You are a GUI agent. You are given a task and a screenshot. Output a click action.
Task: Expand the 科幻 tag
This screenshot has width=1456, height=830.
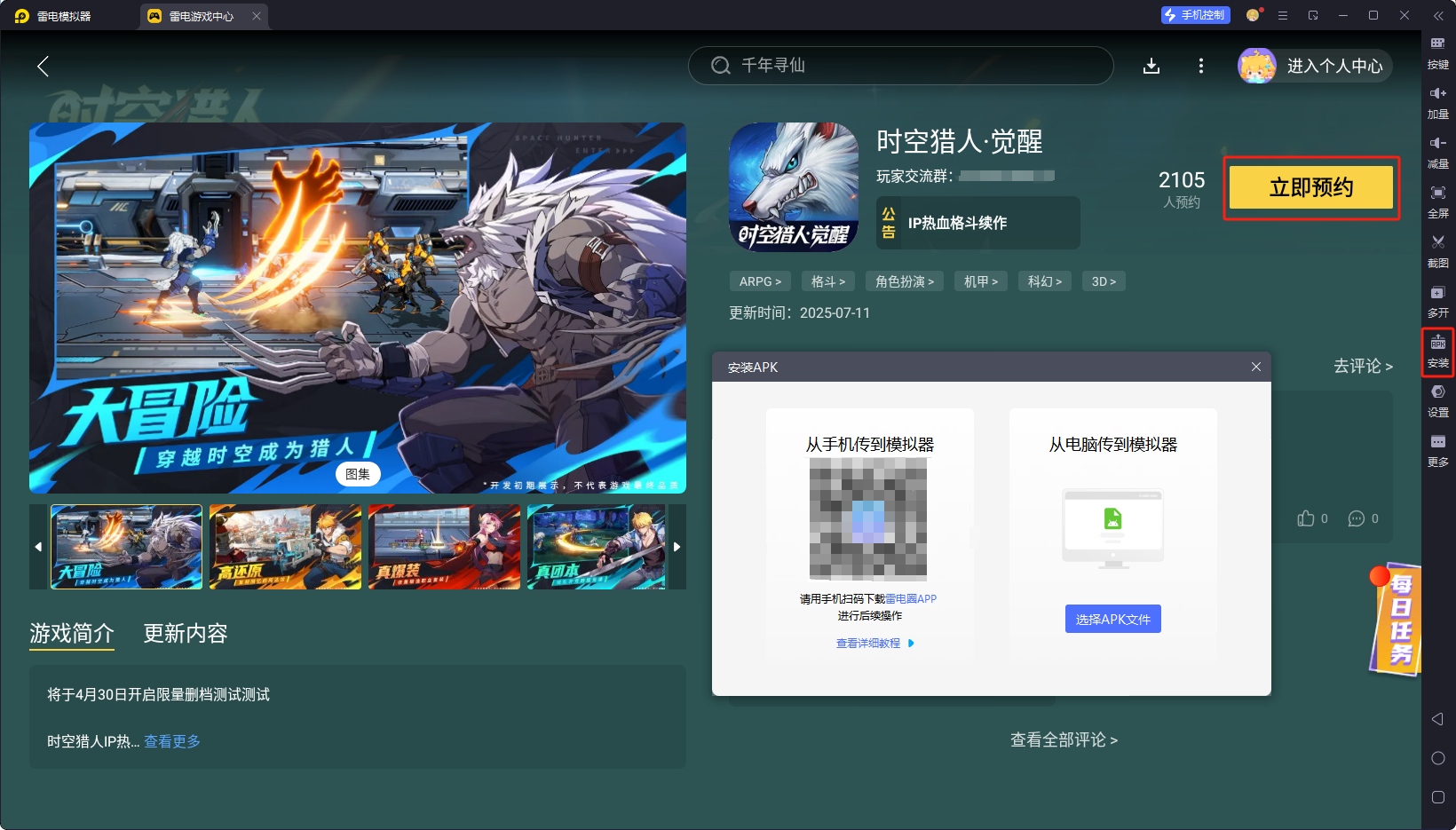click(x=1045, y=281)
